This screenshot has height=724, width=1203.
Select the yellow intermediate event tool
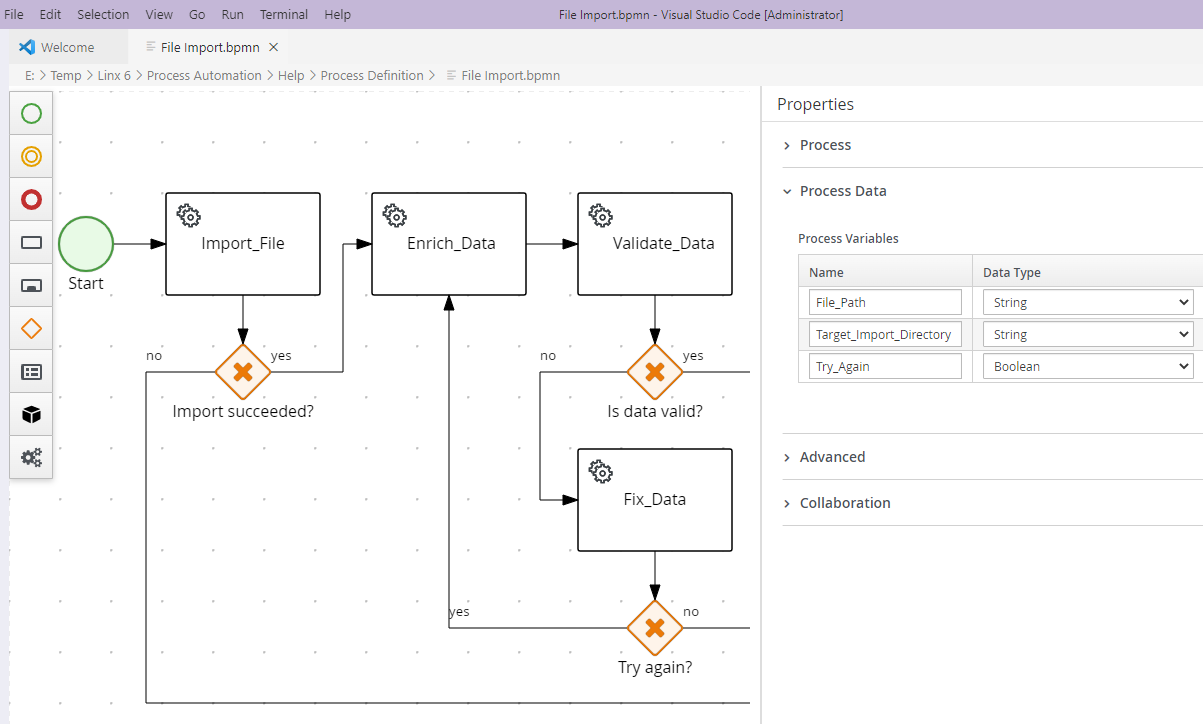click(x=31, y=157)
